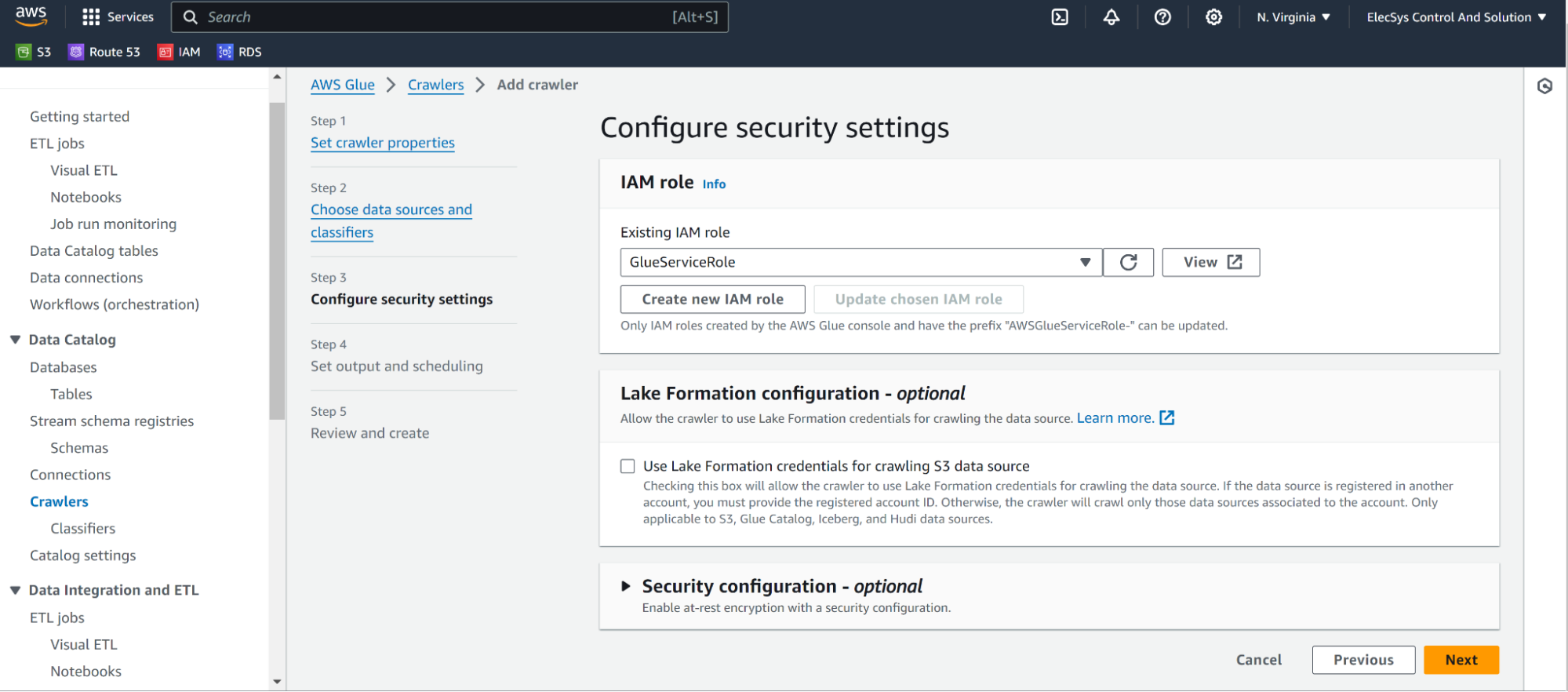Click the Review and create step
The image size is (1568, 692).
(x=370, y=433)
